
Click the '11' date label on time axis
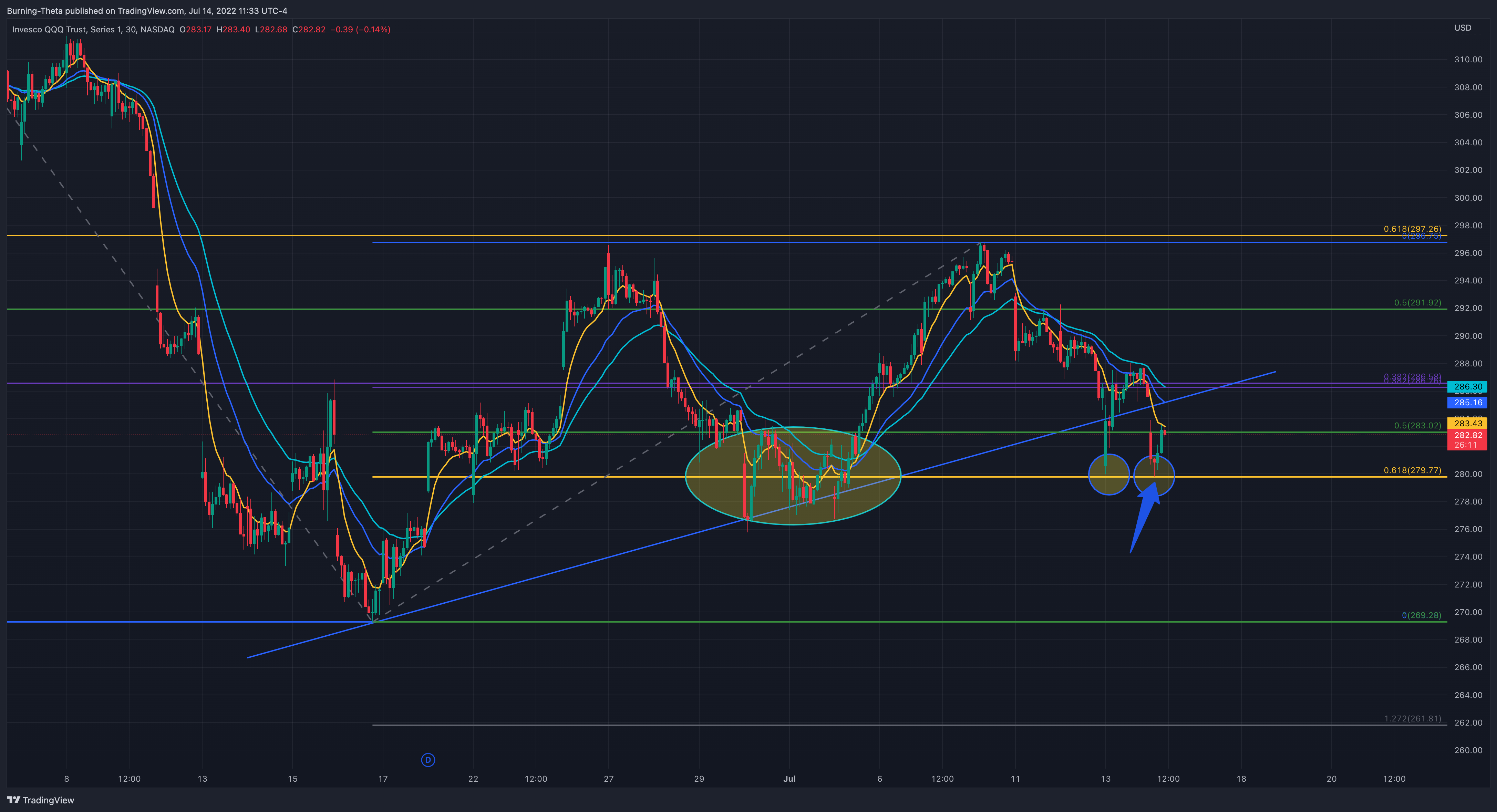tap(1015, 778)
